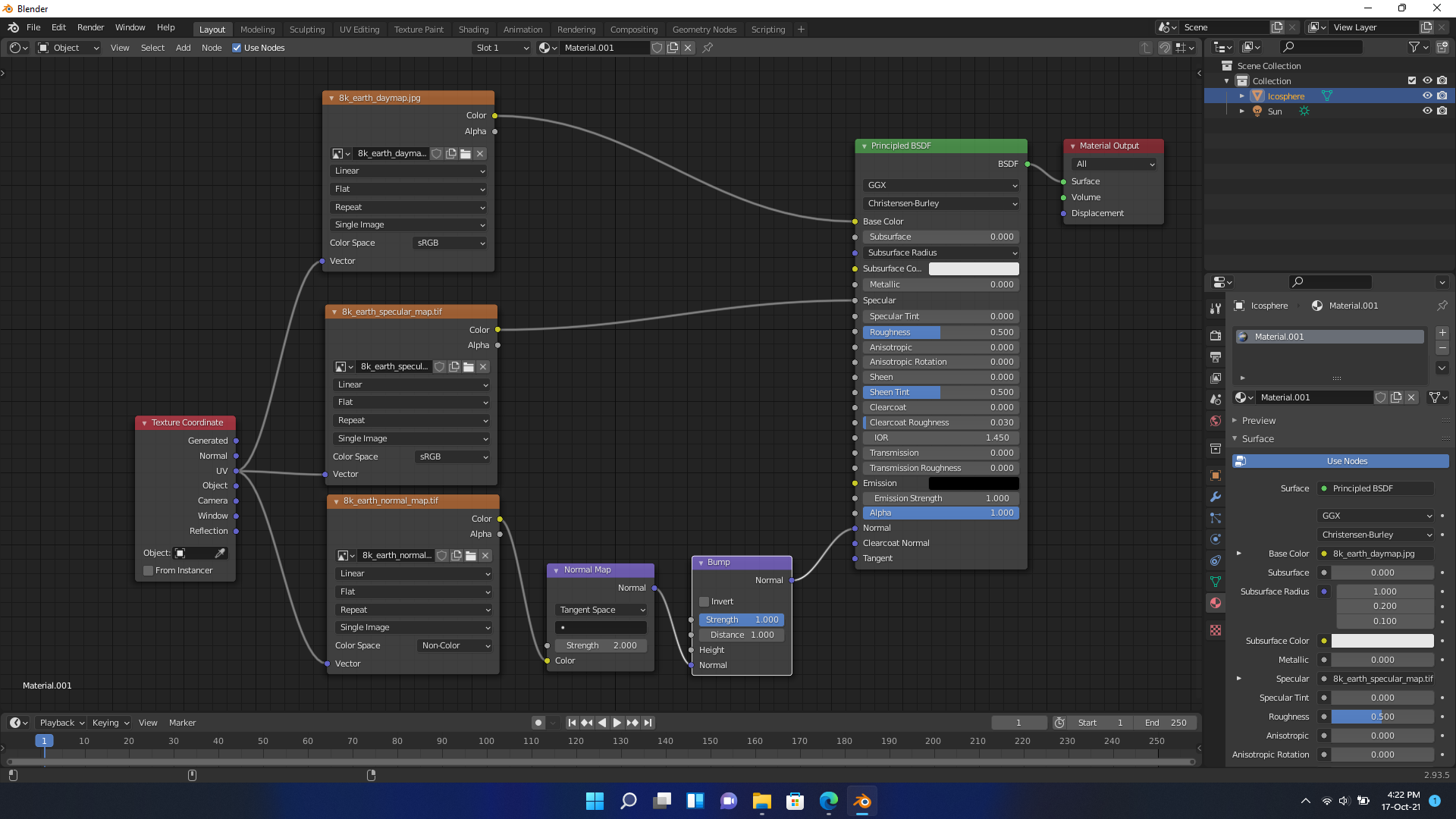Click Principled BSDF surface shader button

[1376, 488]
